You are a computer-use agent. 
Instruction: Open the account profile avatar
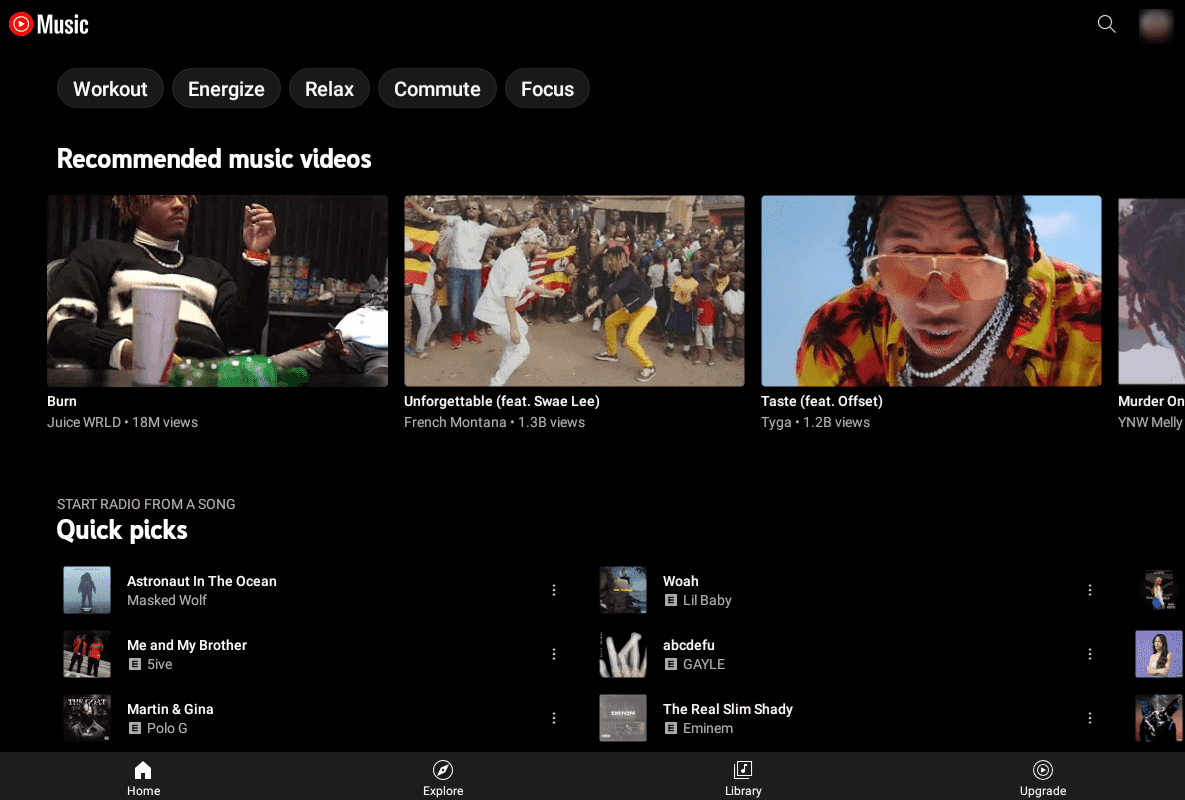[x=1156, y=25]
